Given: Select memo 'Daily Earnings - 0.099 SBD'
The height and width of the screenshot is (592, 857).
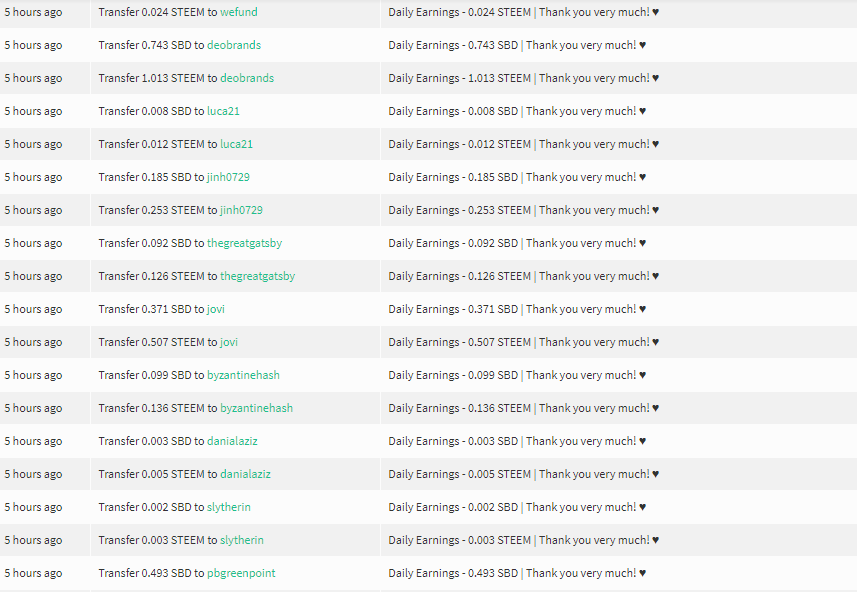Looking at the screenshot, I should click(453, 375).
